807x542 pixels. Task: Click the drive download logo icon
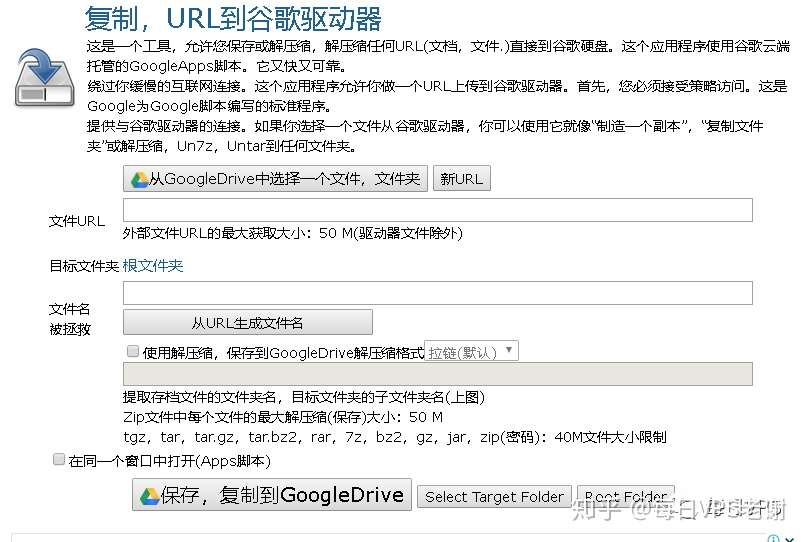(x=45, y=78)
